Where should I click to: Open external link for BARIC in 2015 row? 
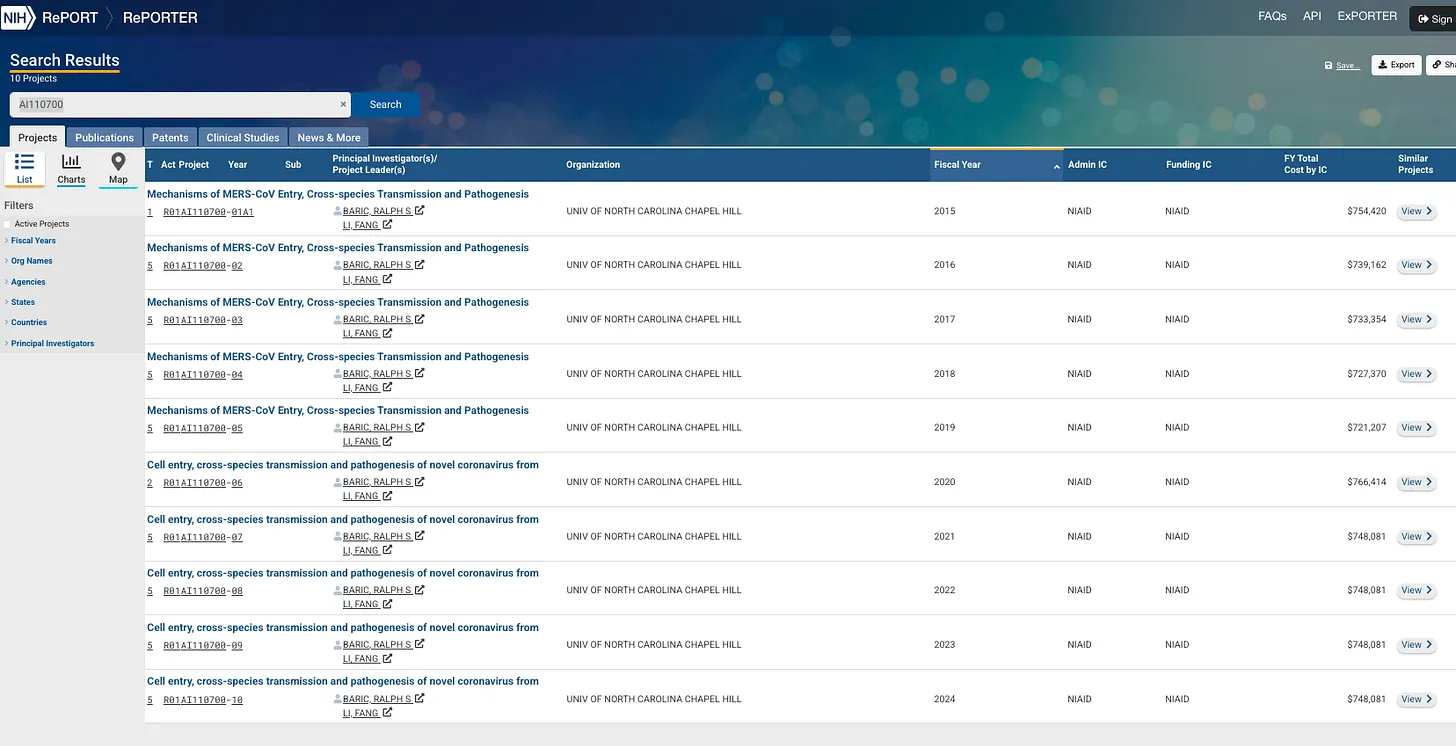pyautogui.click(x=420, y=210)
